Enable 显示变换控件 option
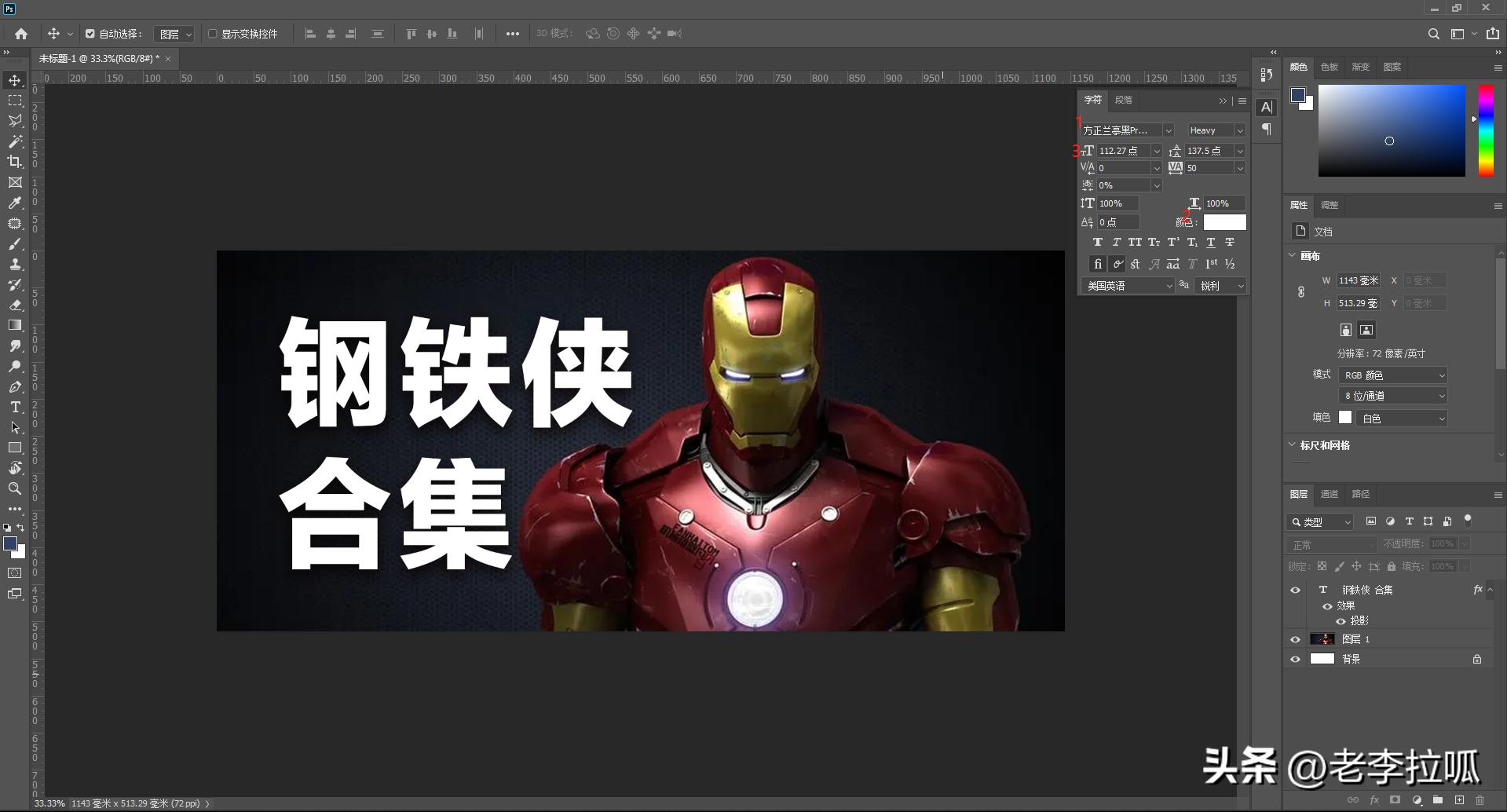The image size is (1507, 812). click(x=213, y=34)
